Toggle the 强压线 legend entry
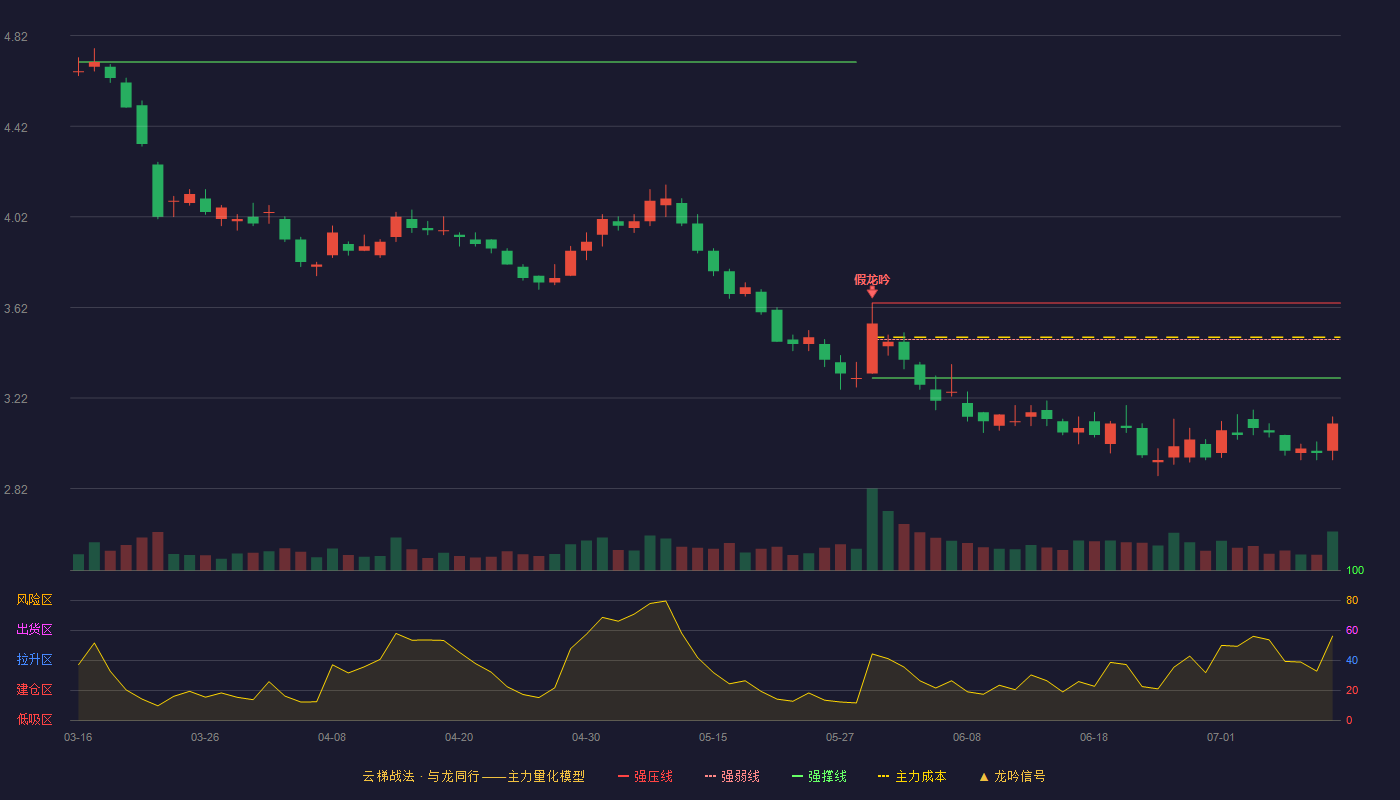The height and width of the screenshot is (800, 1400). pyautogui.click(x=645, y=776)
